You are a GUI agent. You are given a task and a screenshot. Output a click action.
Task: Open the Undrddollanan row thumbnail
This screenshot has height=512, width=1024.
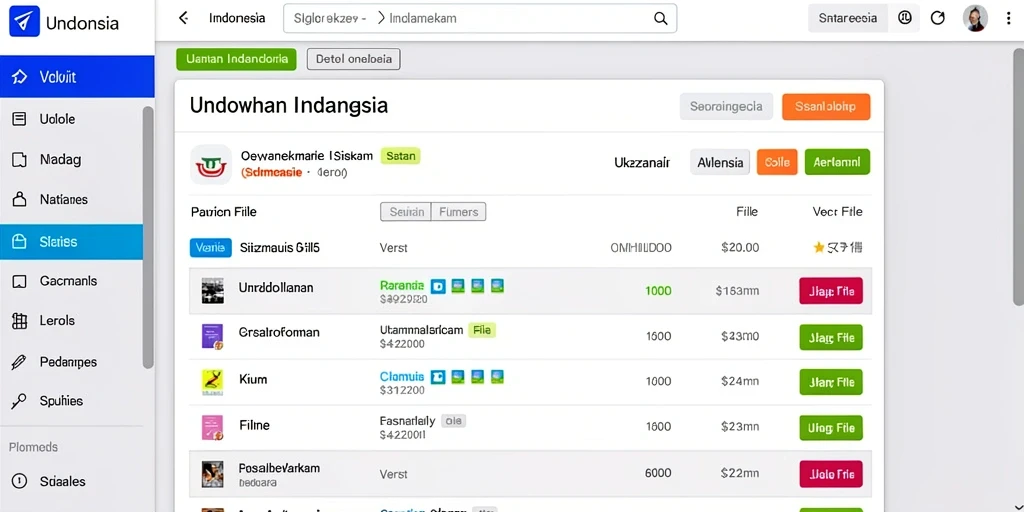(213, 291)
